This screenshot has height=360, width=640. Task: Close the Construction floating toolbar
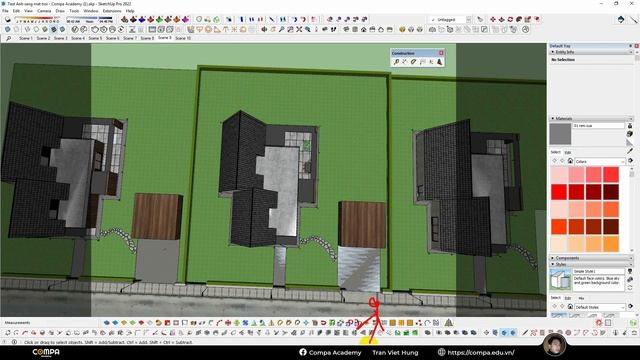tap(441, 53)
